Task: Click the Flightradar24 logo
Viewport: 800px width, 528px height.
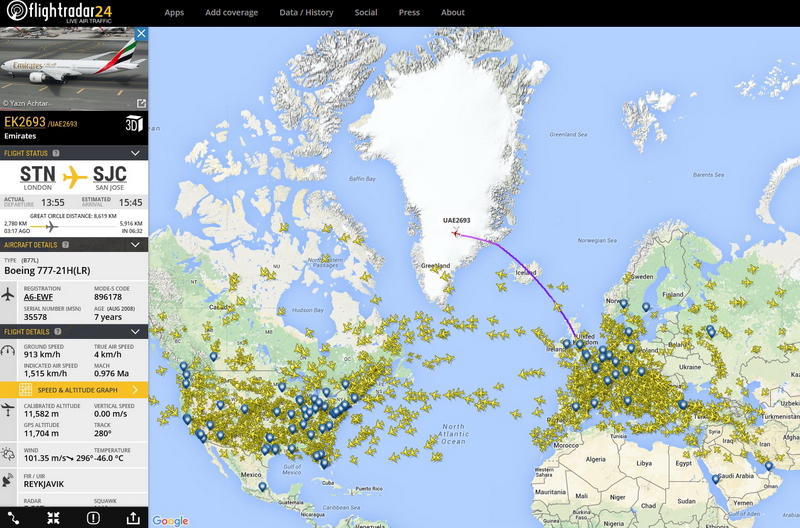Action: 59,12
